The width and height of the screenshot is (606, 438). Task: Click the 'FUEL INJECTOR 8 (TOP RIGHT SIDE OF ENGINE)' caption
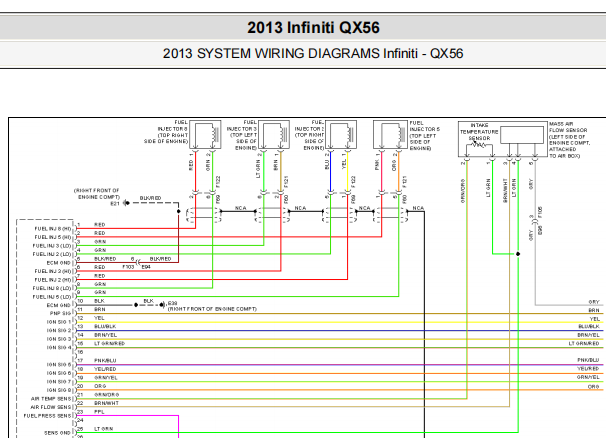pyautogui.click(x=166, y=132)
